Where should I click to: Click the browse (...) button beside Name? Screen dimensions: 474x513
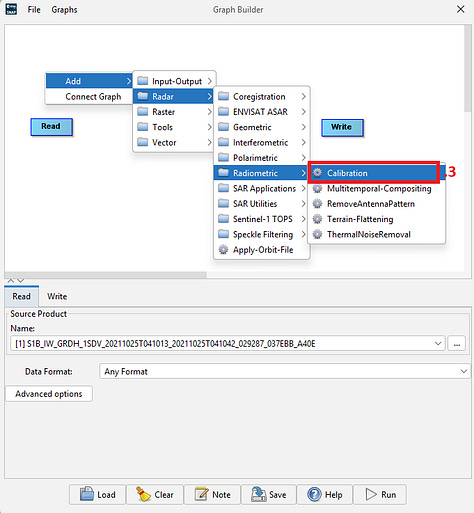click(x=456, y=343)
